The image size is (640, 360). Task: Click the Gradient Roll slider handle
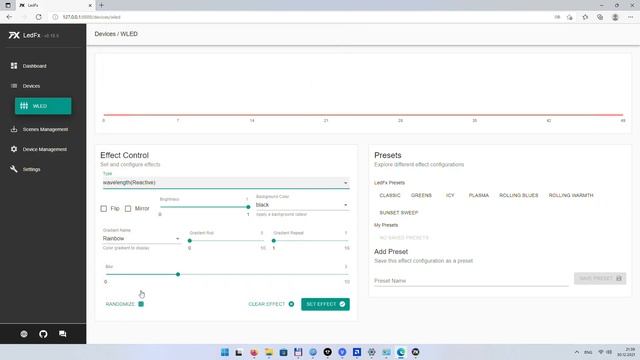coord(189,241)
